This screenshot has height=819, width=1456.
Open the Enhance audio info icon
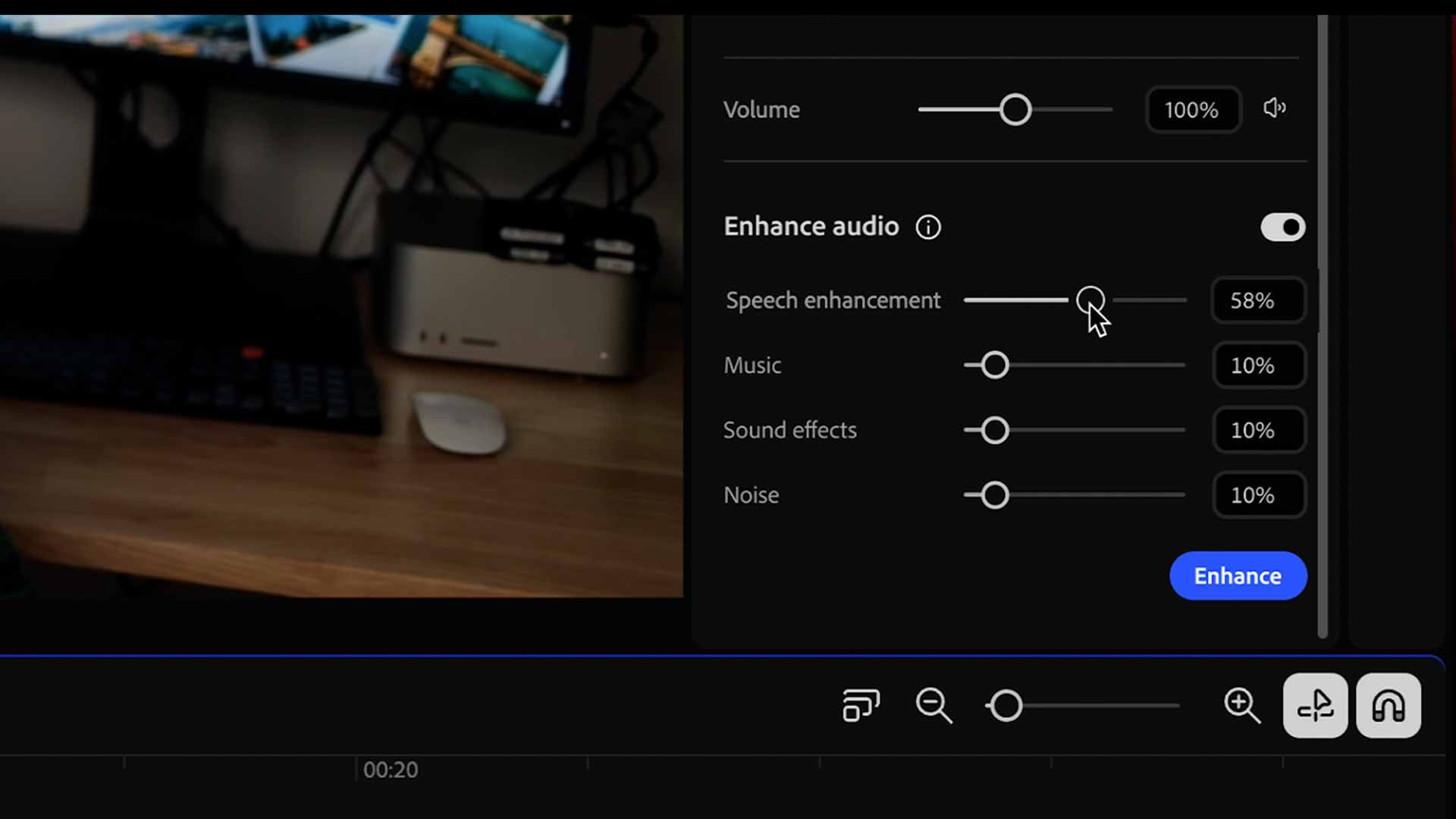928,227
